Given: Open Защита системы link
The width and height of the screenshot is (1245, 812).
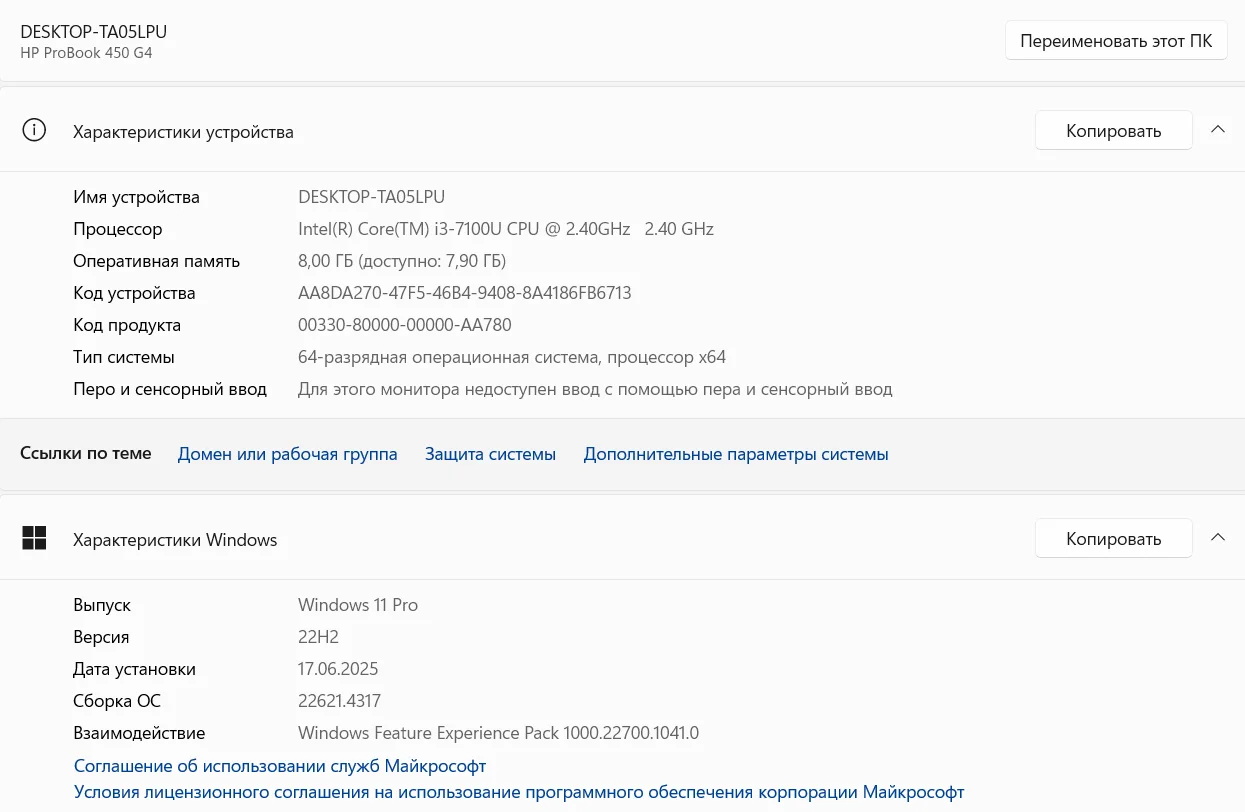Looking at the screenshot, I should click(x=490, y=454).
